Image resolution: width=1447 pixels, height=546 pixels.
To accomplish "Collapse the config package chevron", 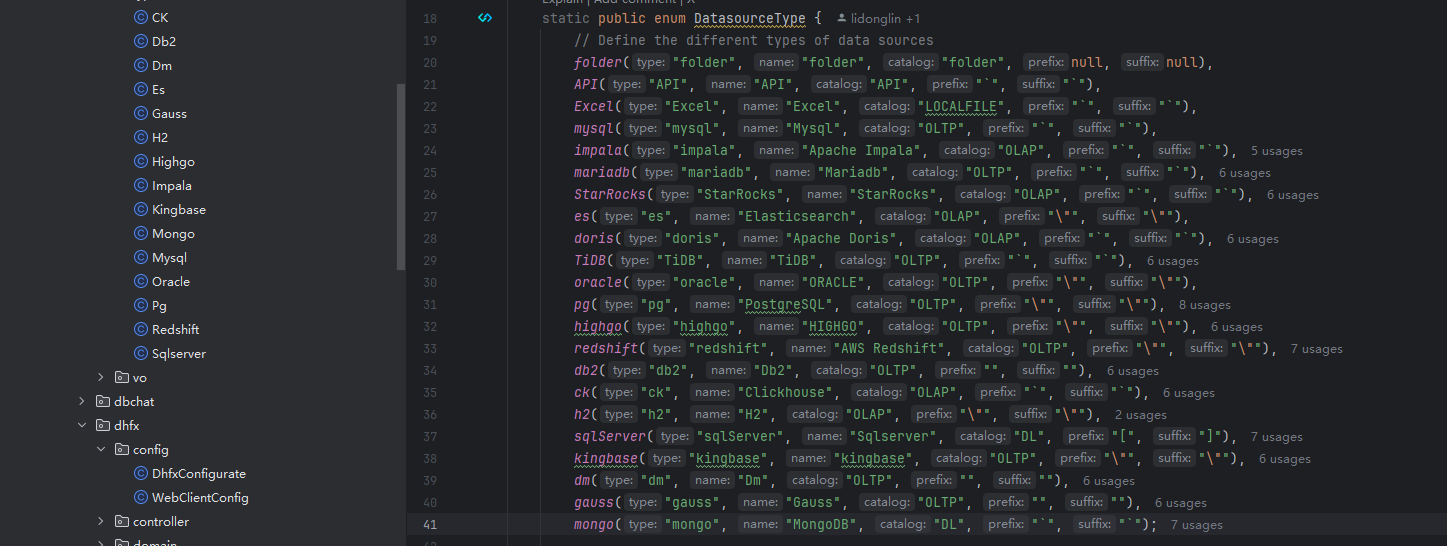I will pos(101,449).
